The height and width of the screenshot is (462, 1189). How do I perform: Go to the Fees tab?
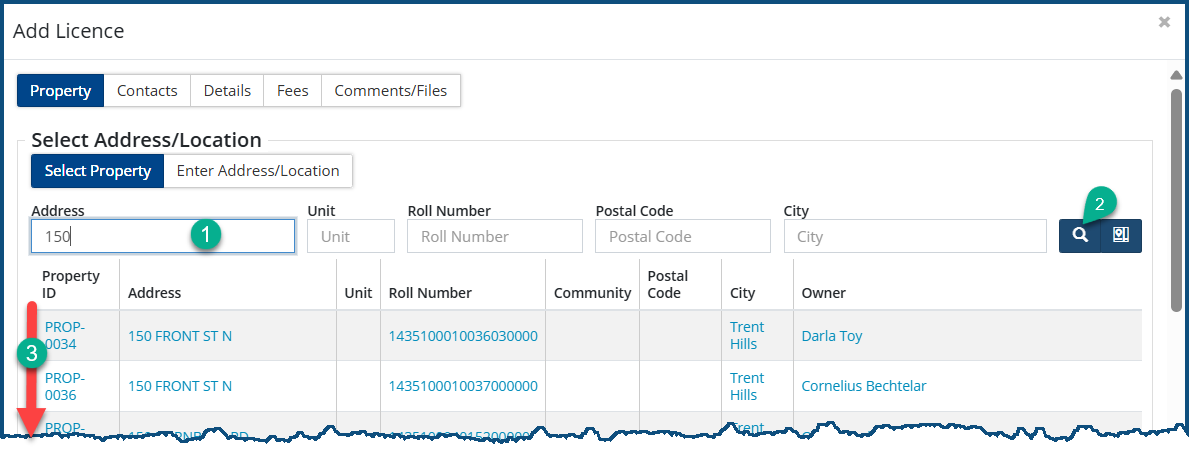coord(292,90)
